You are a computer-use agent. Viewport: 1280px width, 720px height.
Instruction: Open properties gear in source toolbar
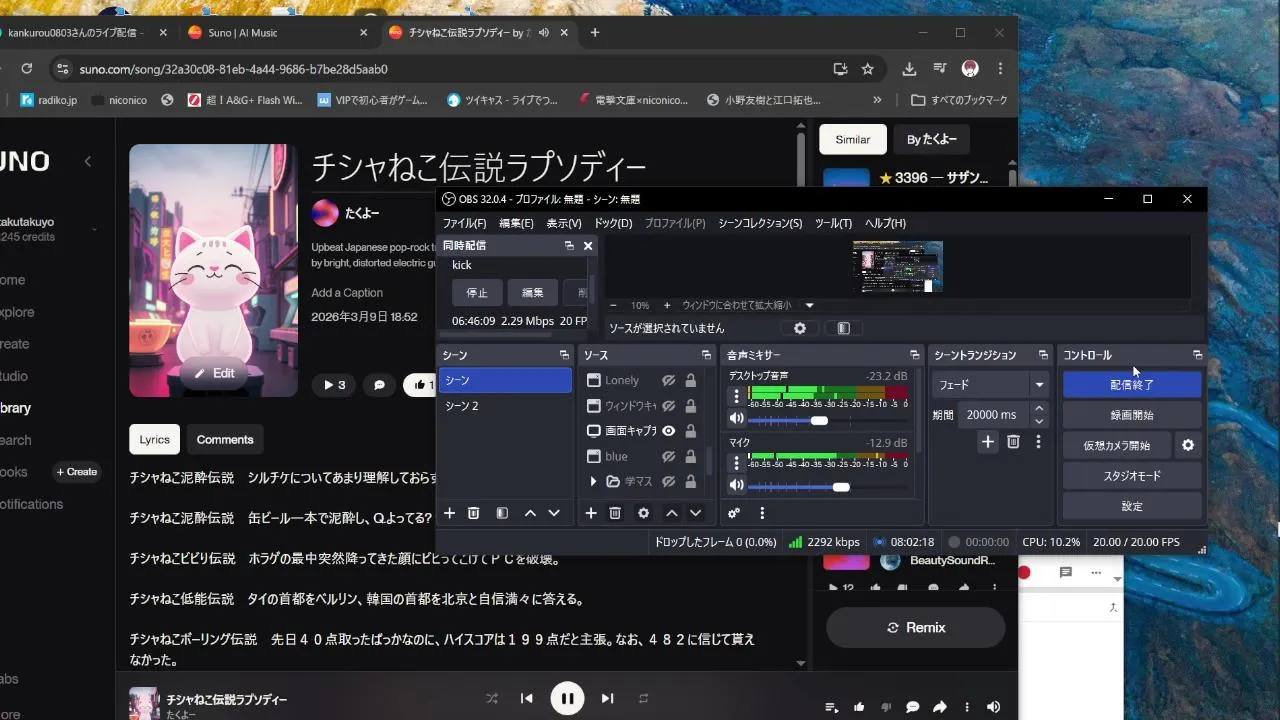pos(800,328)
